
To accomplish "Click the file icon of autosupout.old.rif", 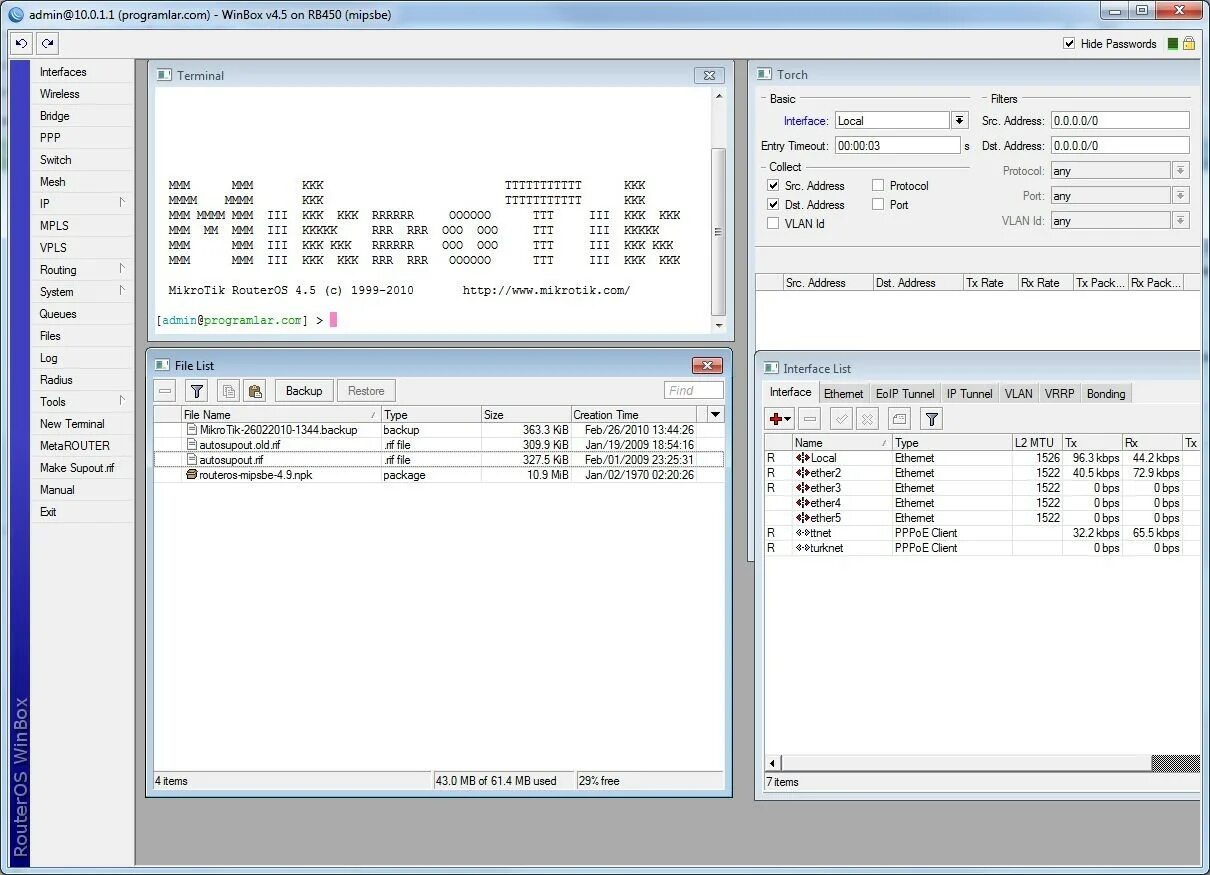I will pos(192,444).
